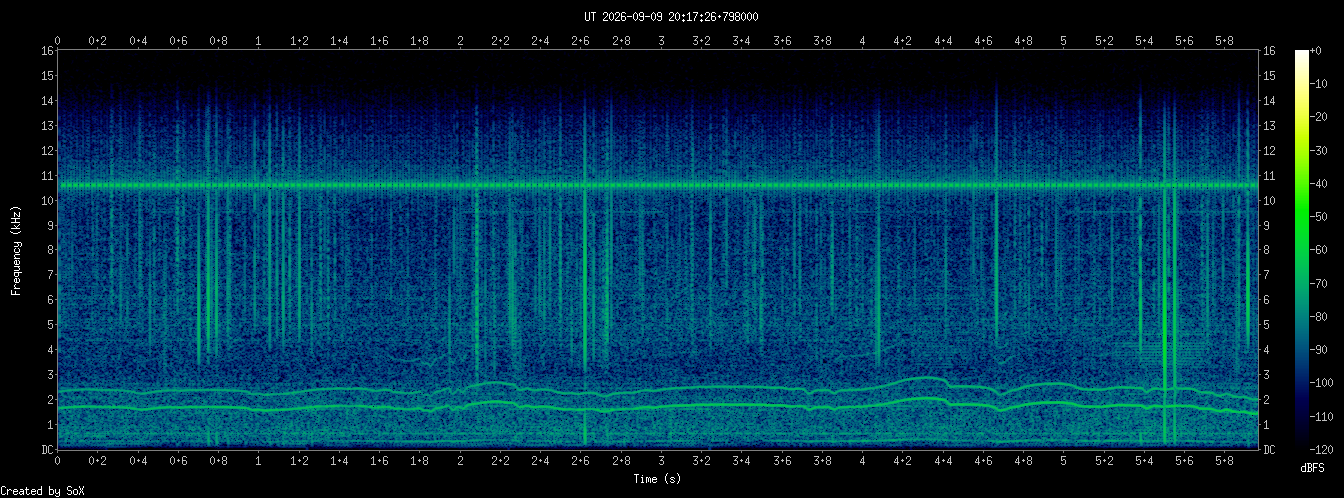This screenshot has width=1344, height=498.
Task: Click the UT 2026-09-09 timestamp title
Action: tap(671, 17)
